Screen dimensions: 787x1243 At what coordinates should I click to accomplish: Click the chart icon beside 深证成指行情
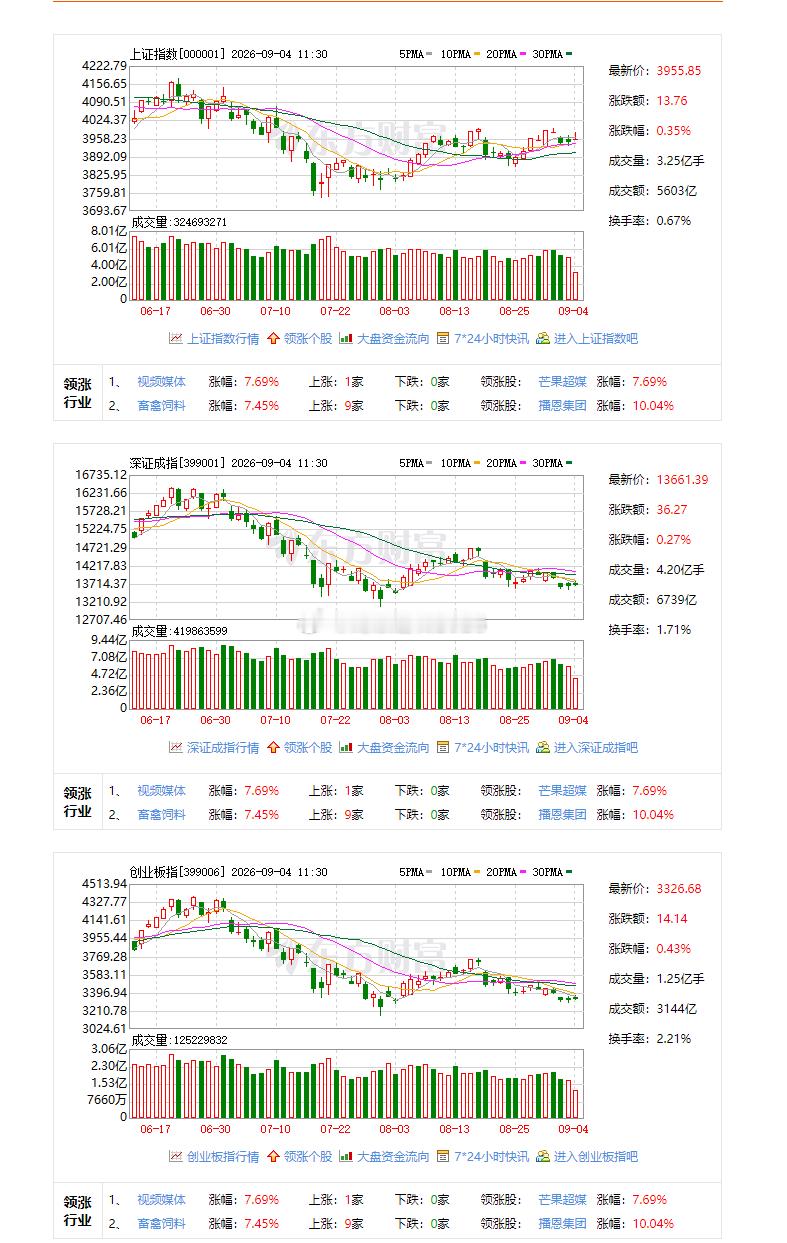[x=175, y=747]
